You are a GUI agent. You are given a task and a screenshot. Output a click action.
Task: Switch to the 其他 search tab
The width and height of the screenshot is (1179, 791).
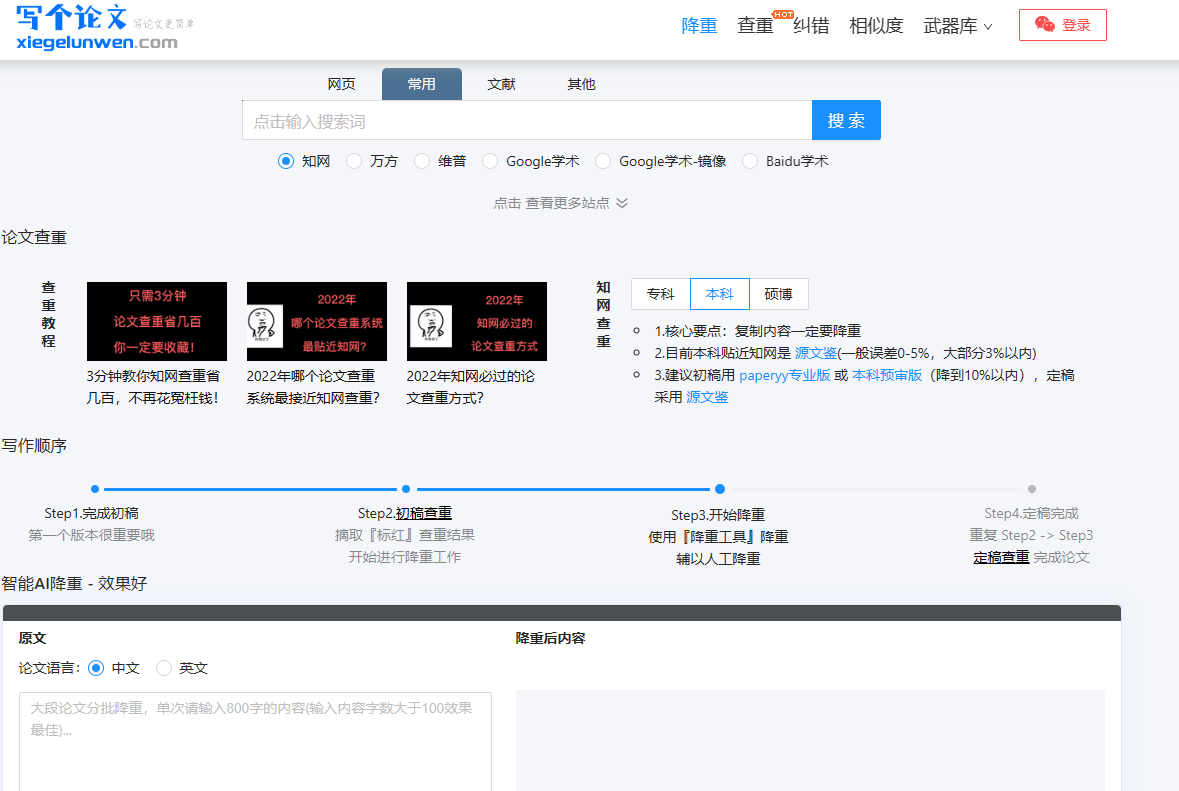[581, 84]
